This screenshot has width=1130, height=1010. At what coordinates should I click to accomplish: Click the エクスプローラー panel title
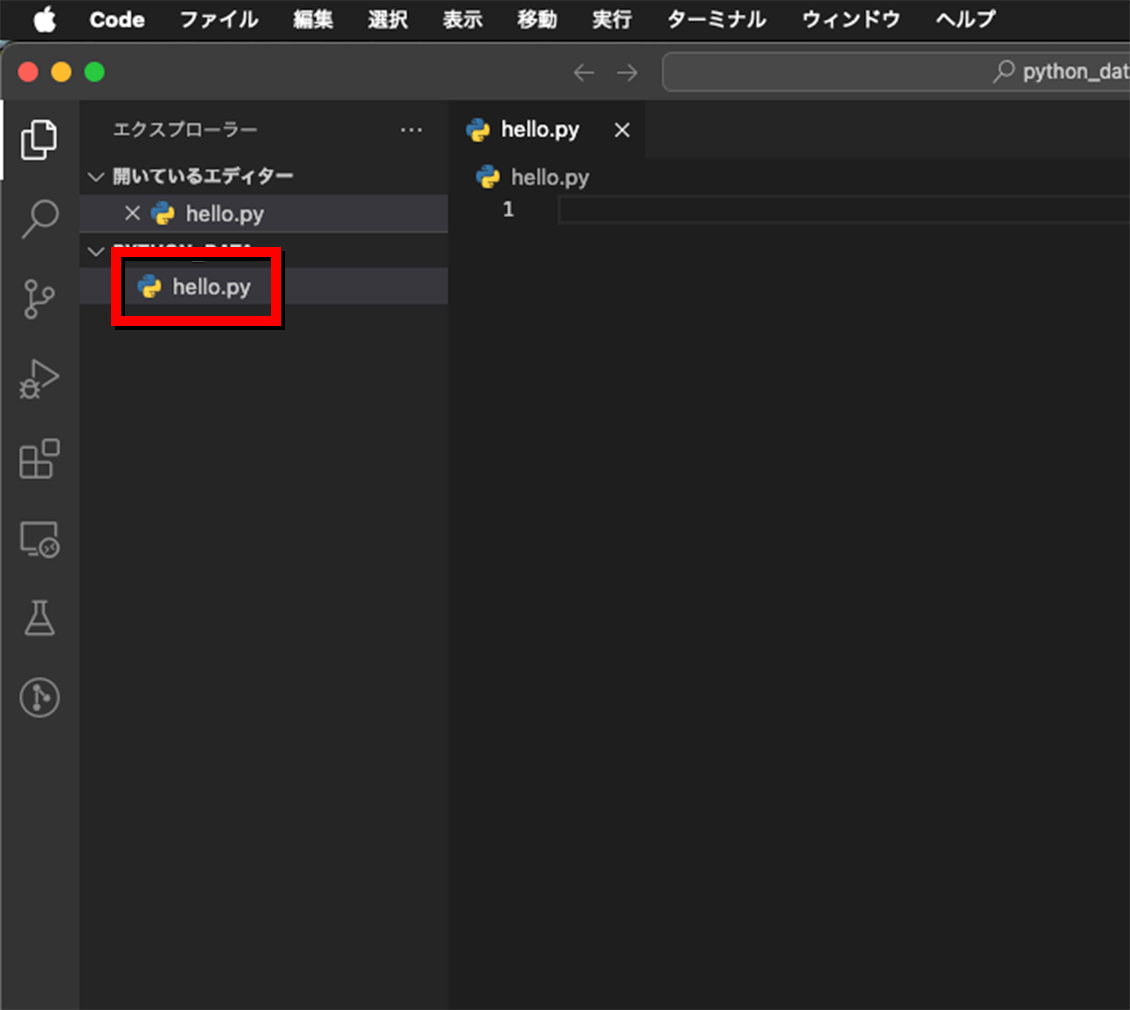(x=185, y=130)
